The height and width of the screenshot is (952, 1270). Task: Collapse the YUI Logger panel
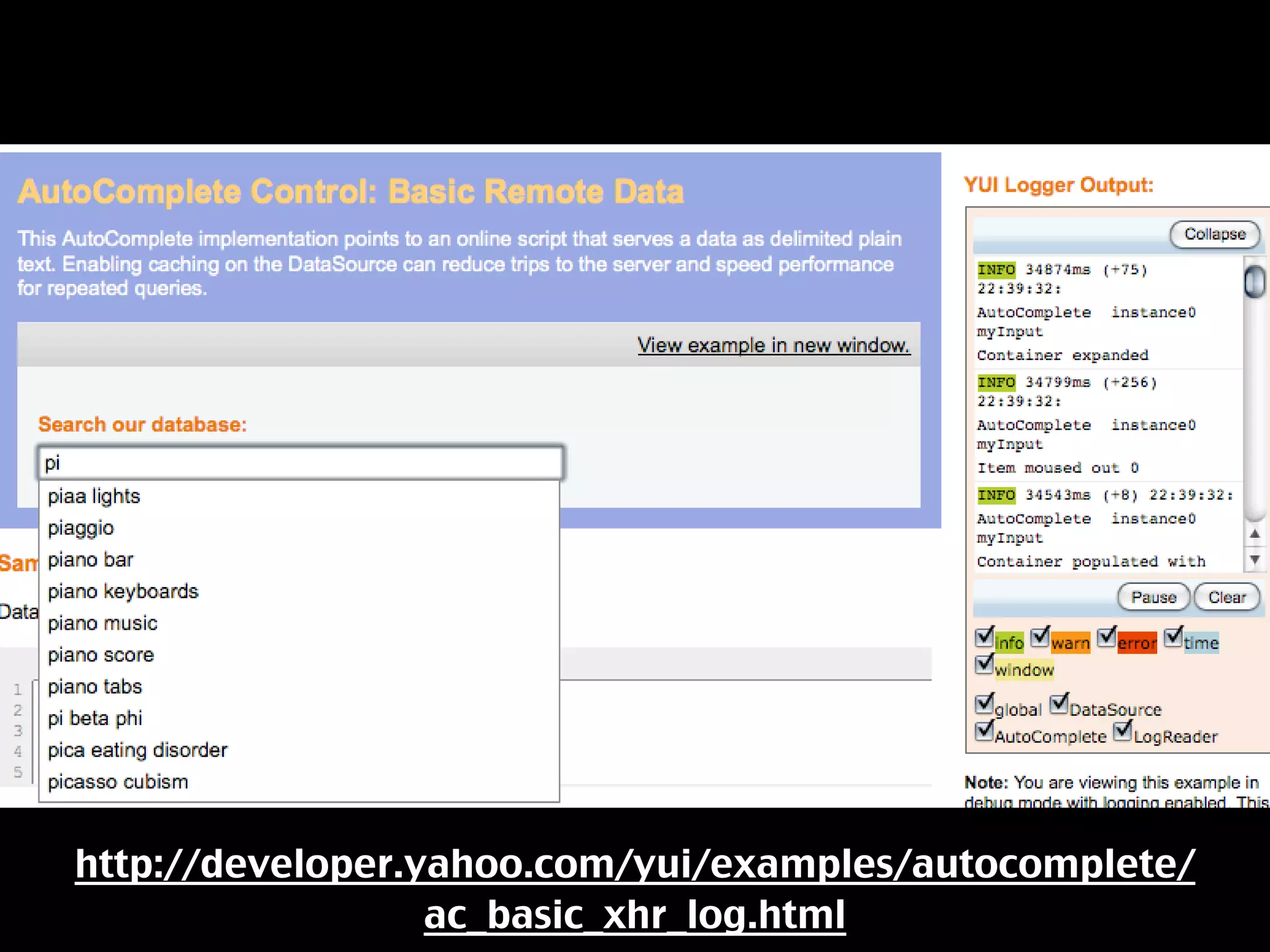click(x=1214, y=234)
